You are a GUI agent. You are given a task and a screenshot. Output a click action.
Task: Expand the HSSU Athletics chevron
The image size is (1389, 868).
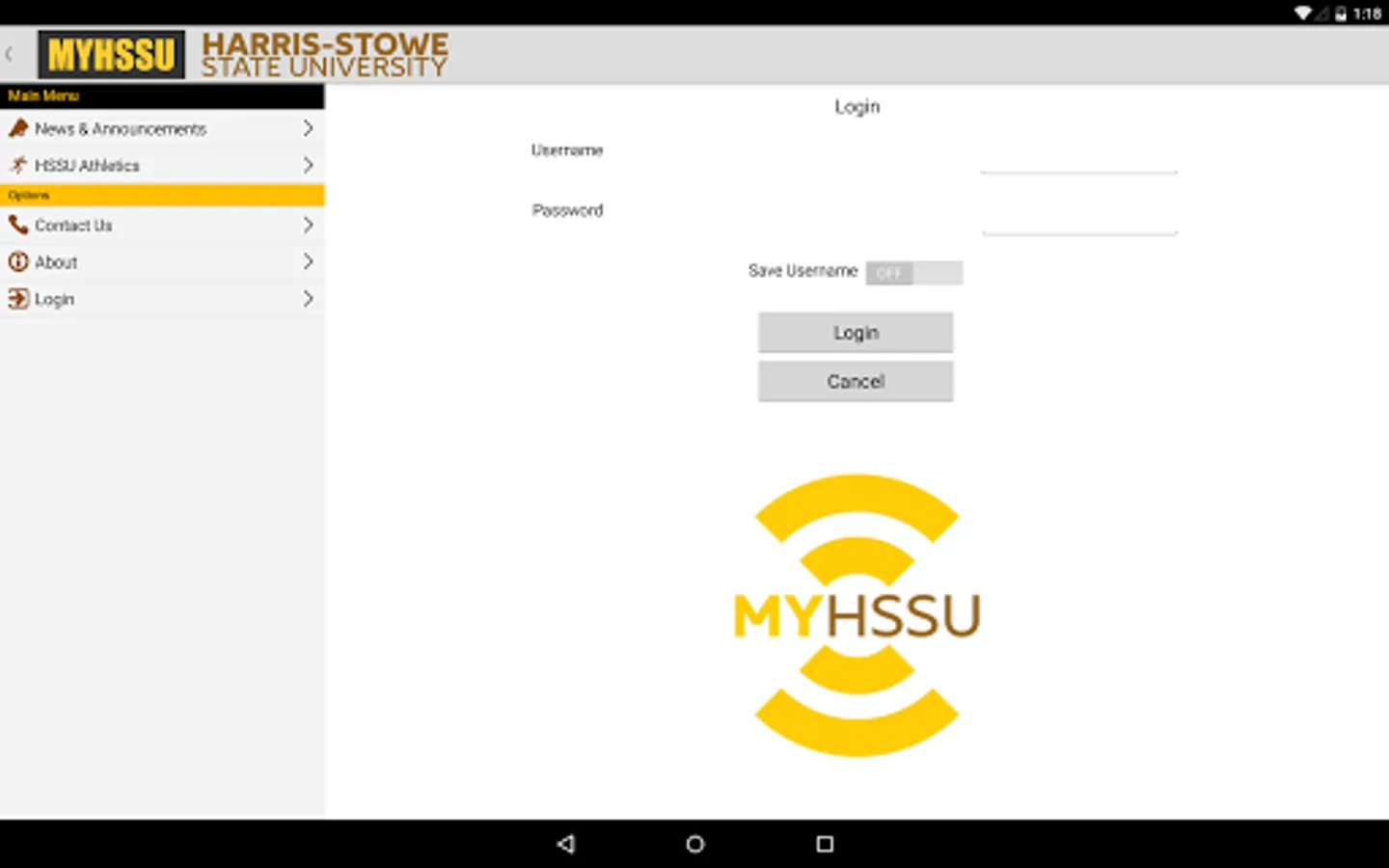tap(308, 165)
